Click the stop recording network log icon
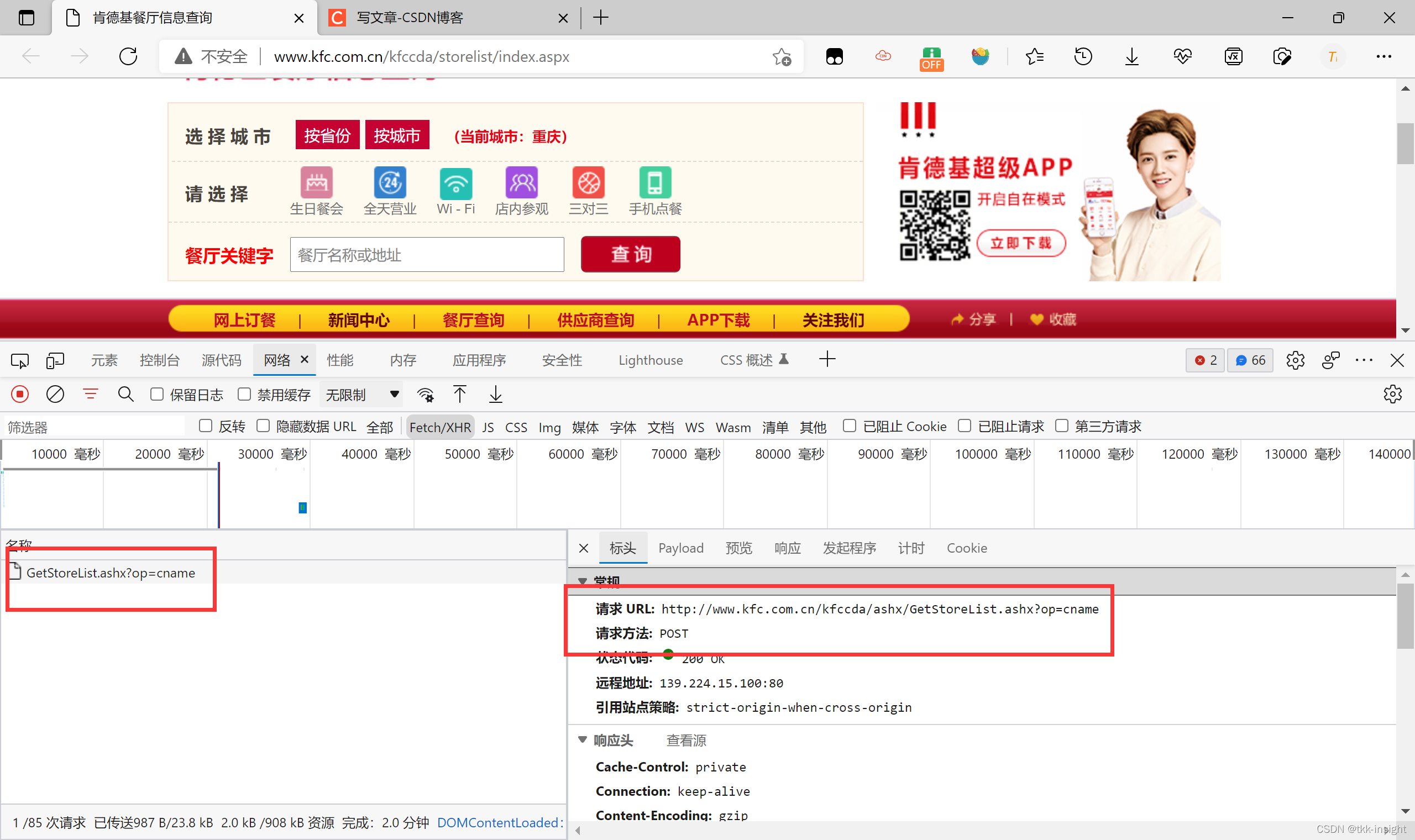Image resolution: width=1415 pixels, height=840 pixels. click(x=20, y=394)
